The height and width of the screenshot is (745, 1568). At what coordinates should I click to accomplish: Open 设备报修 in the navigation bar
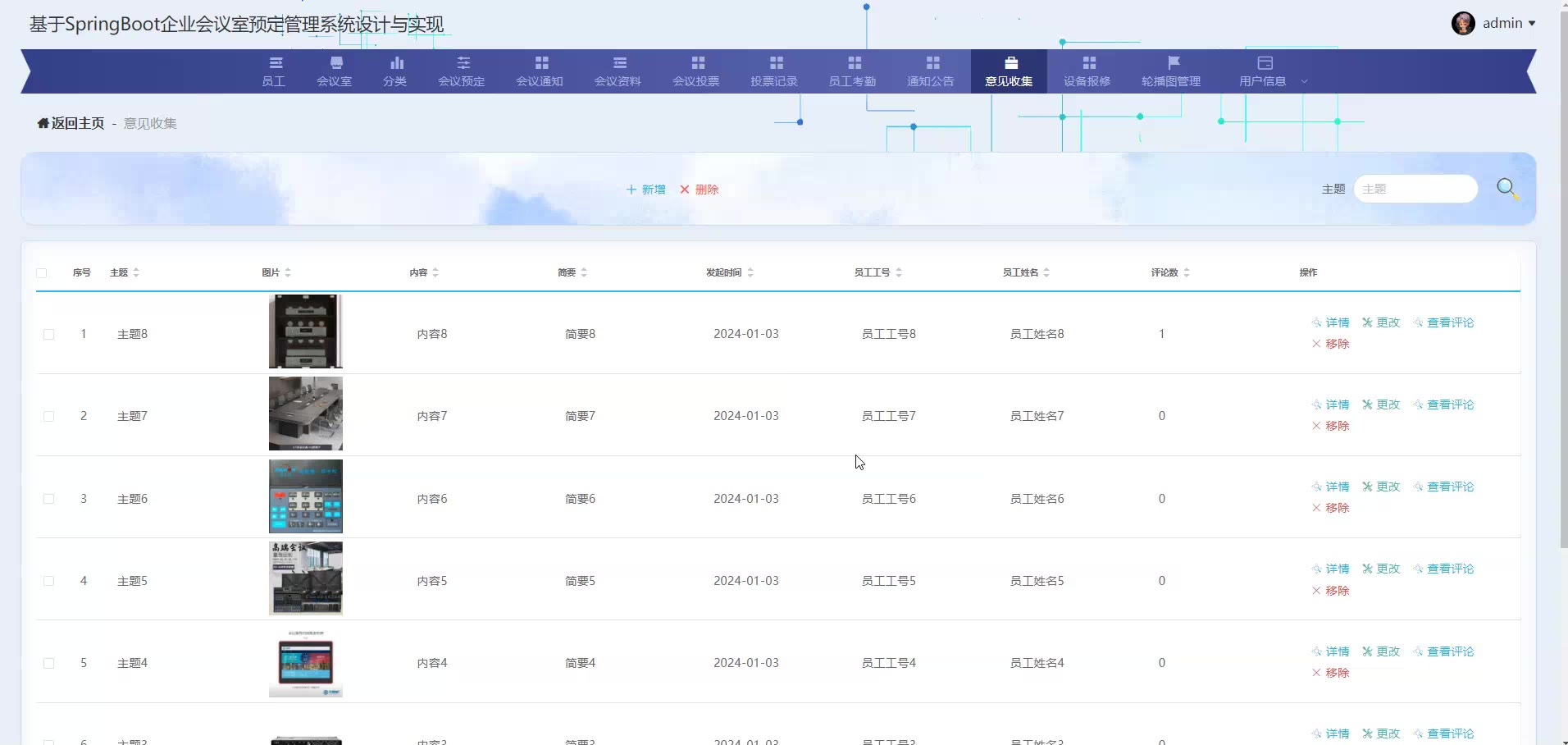1087,71
